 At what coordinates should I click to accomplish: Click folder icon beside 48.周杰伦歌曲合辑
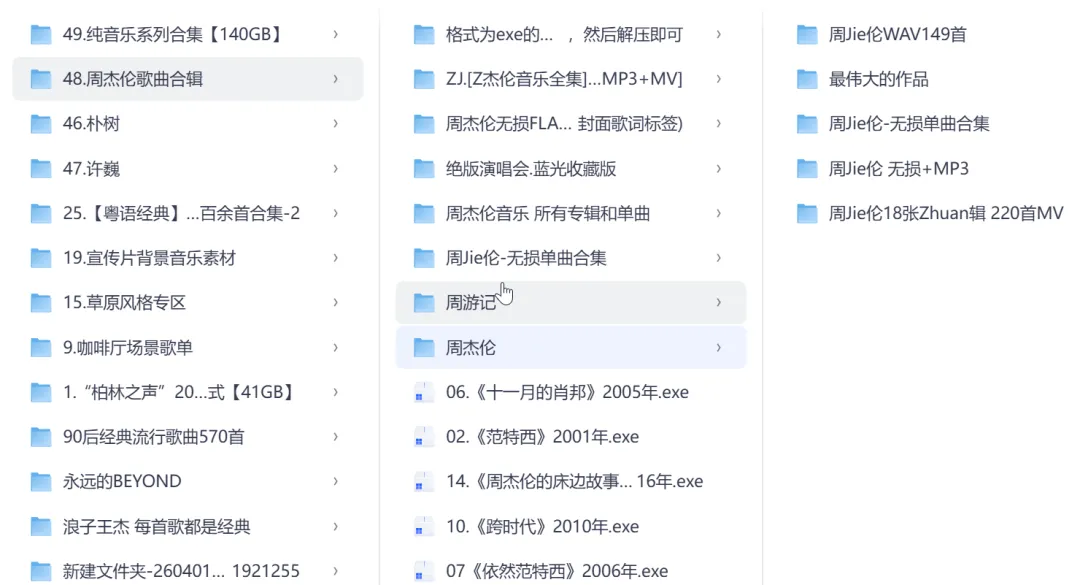click(x=41, y=79)
